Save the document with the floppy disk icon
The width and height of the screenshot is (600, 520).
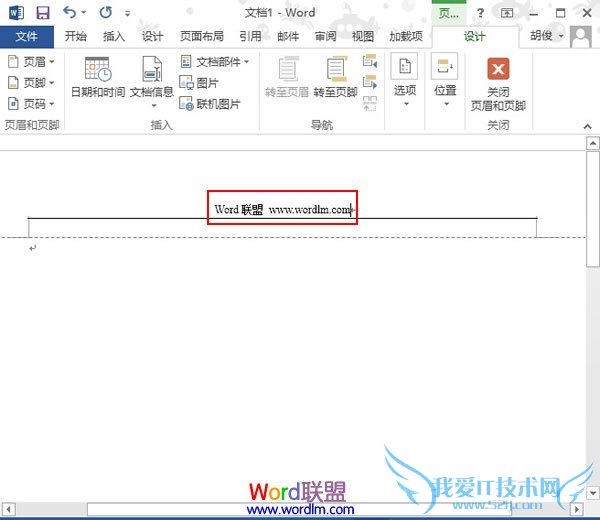(43, 13)
